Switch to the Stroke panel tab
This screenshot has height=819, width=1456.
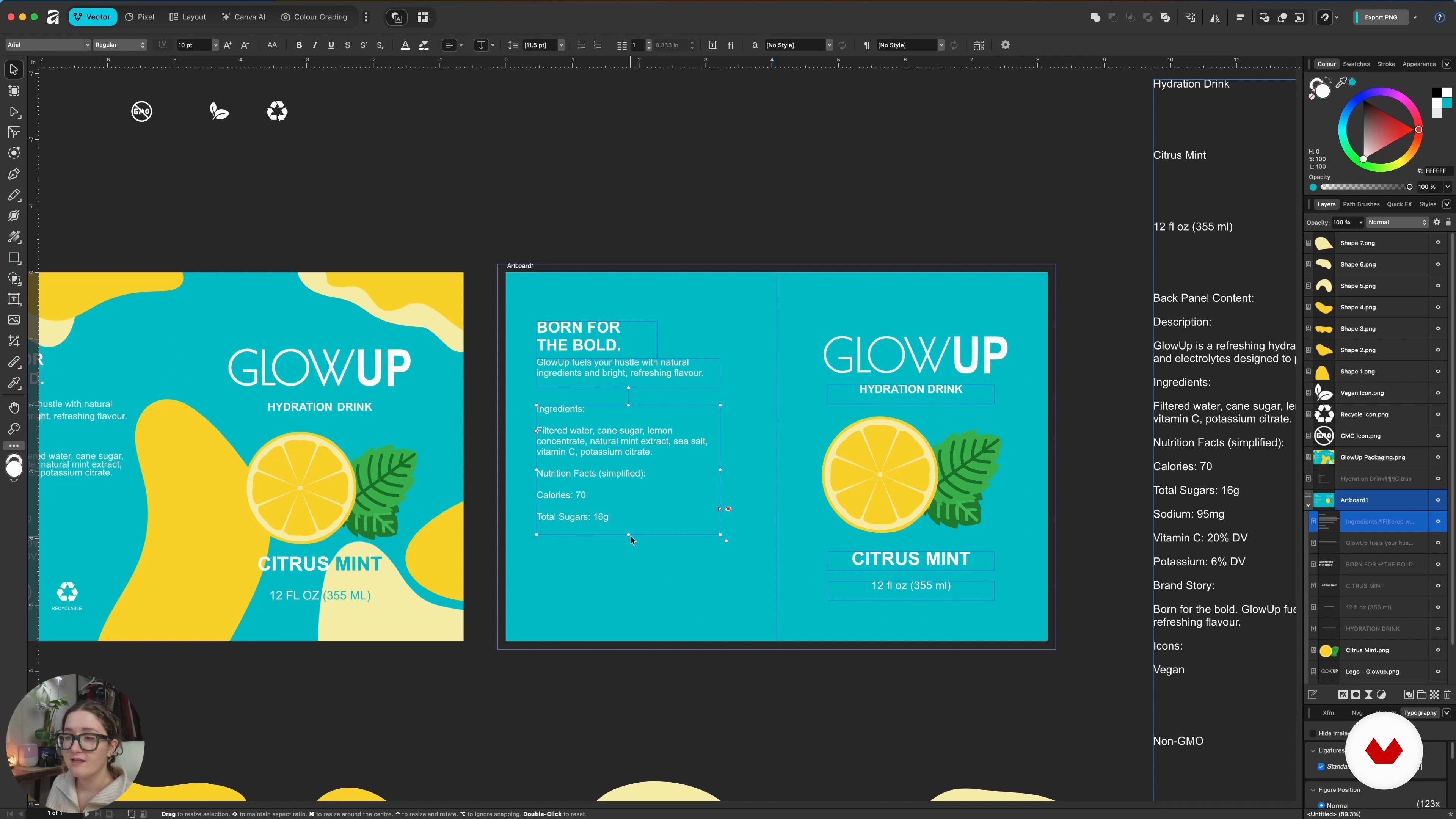pyautogui.click(x=1386, y=64)
